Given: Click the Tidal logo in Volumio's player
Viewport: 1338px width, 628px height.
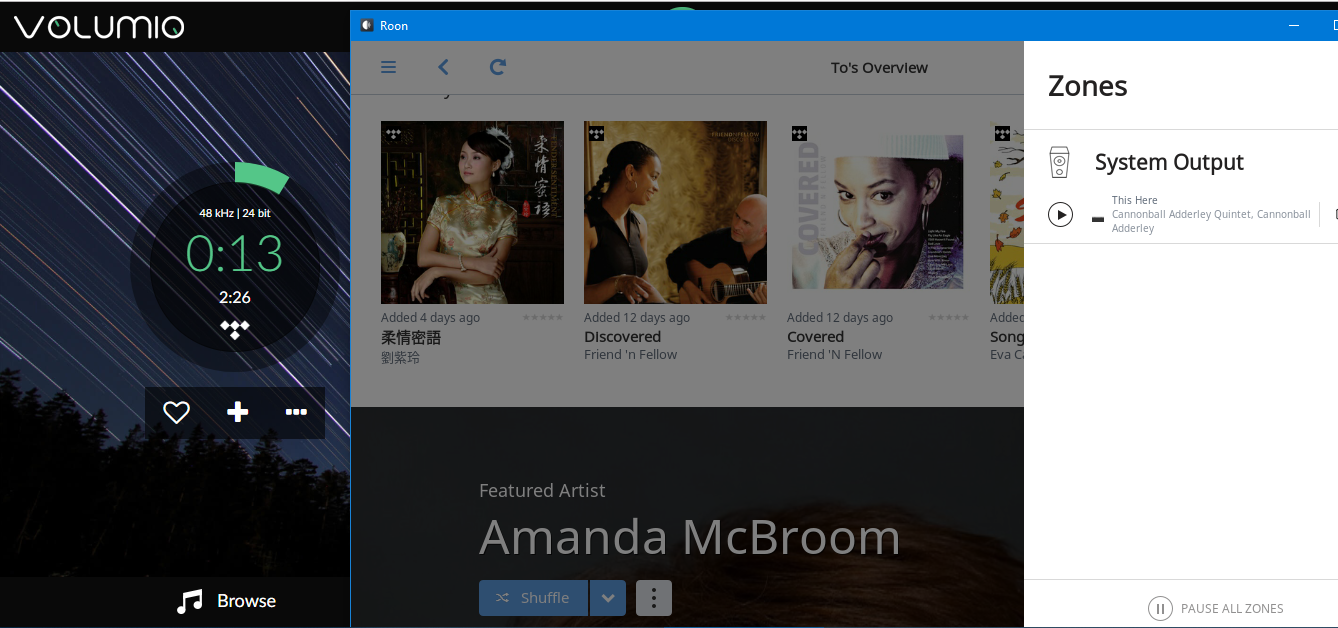Looking at the screenshot, I should (x=235, y=329).
